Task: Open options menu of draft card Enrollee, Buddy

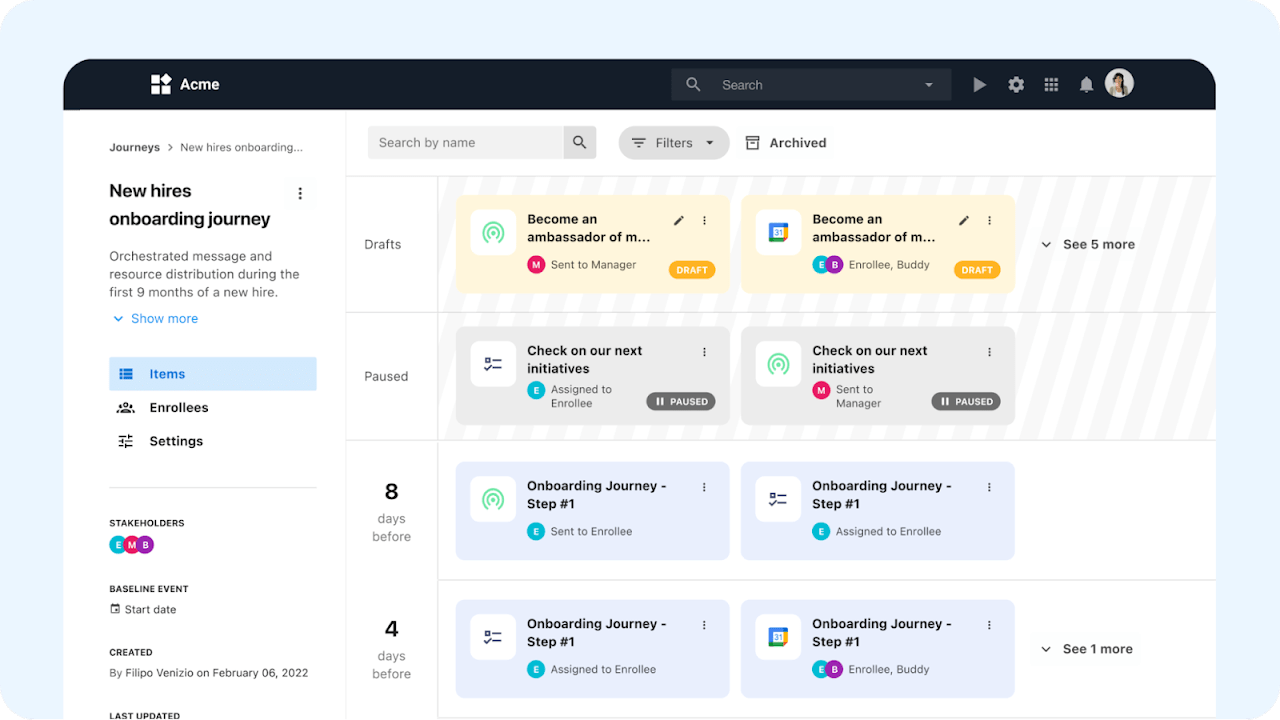Action: point(989,220)
